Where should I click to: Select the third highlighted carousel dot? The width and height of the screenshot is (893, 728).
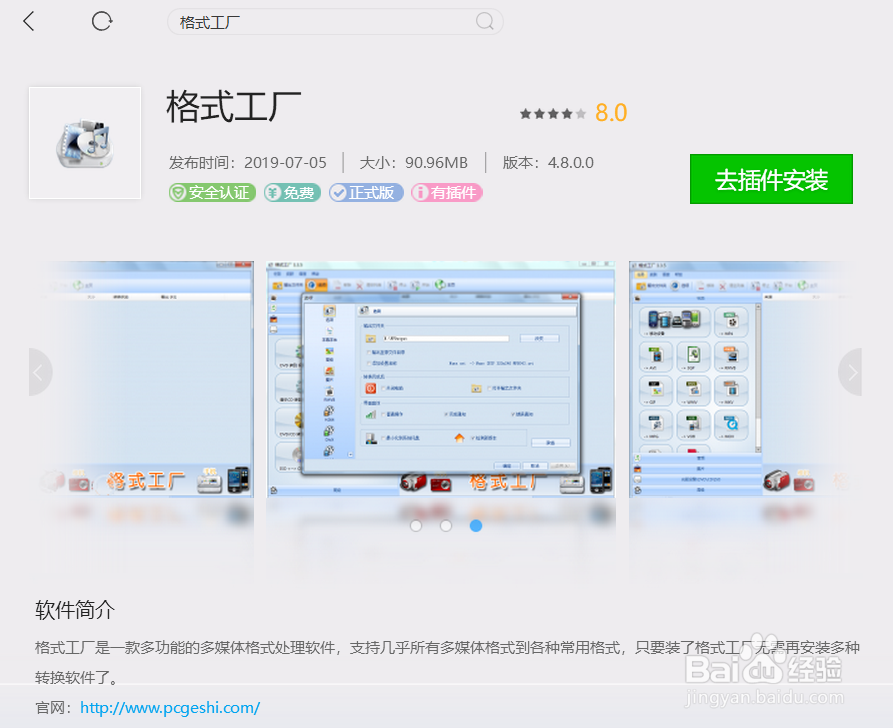point(476,526)
